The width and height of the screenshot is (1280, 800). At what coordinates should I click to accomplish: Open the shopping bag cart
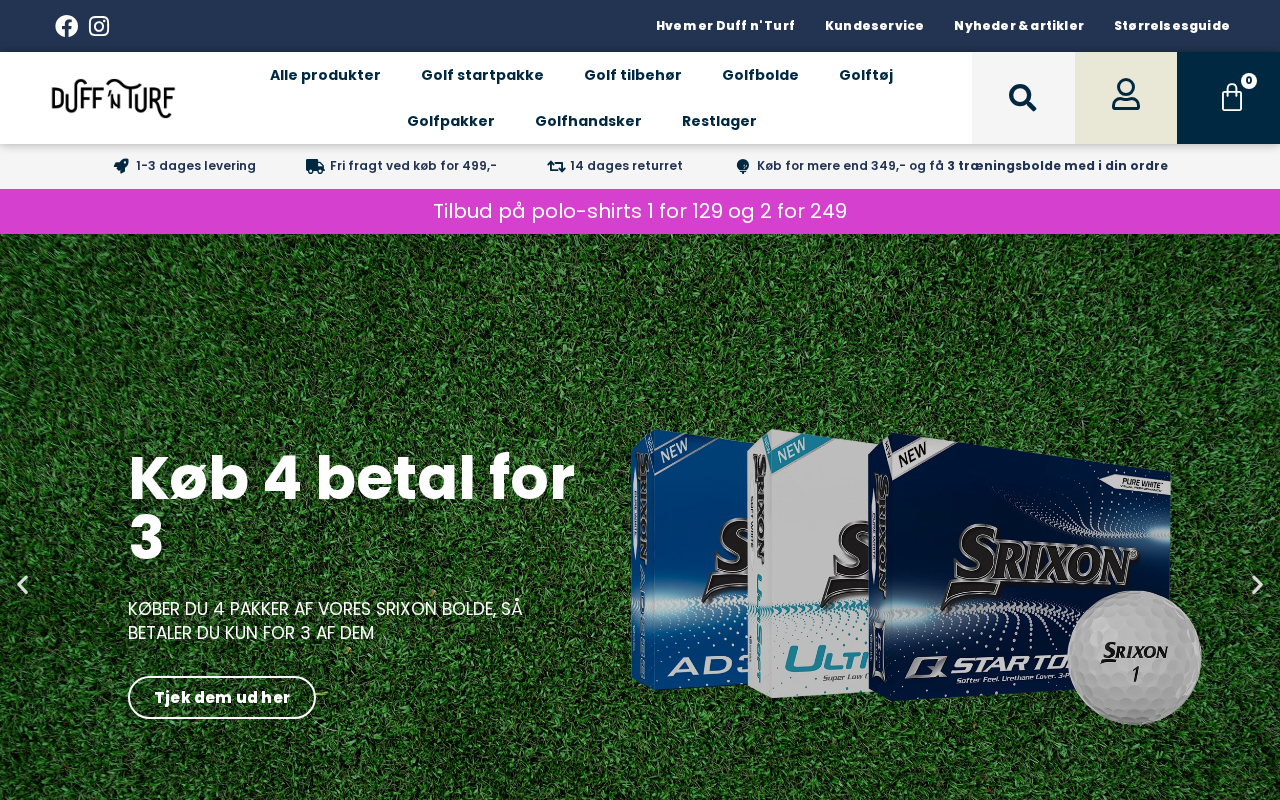(1229, 98)
